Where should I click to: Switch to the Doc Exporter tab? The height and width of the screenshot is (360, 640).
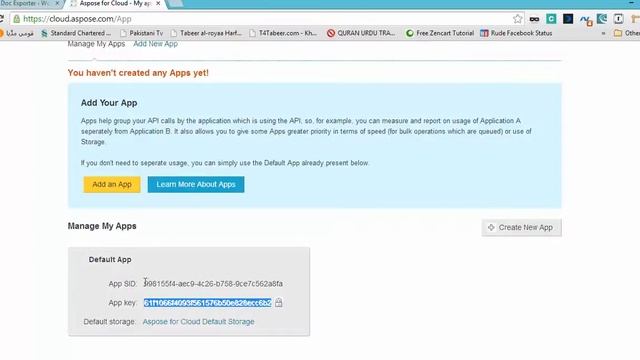click(x=27, y=3)
